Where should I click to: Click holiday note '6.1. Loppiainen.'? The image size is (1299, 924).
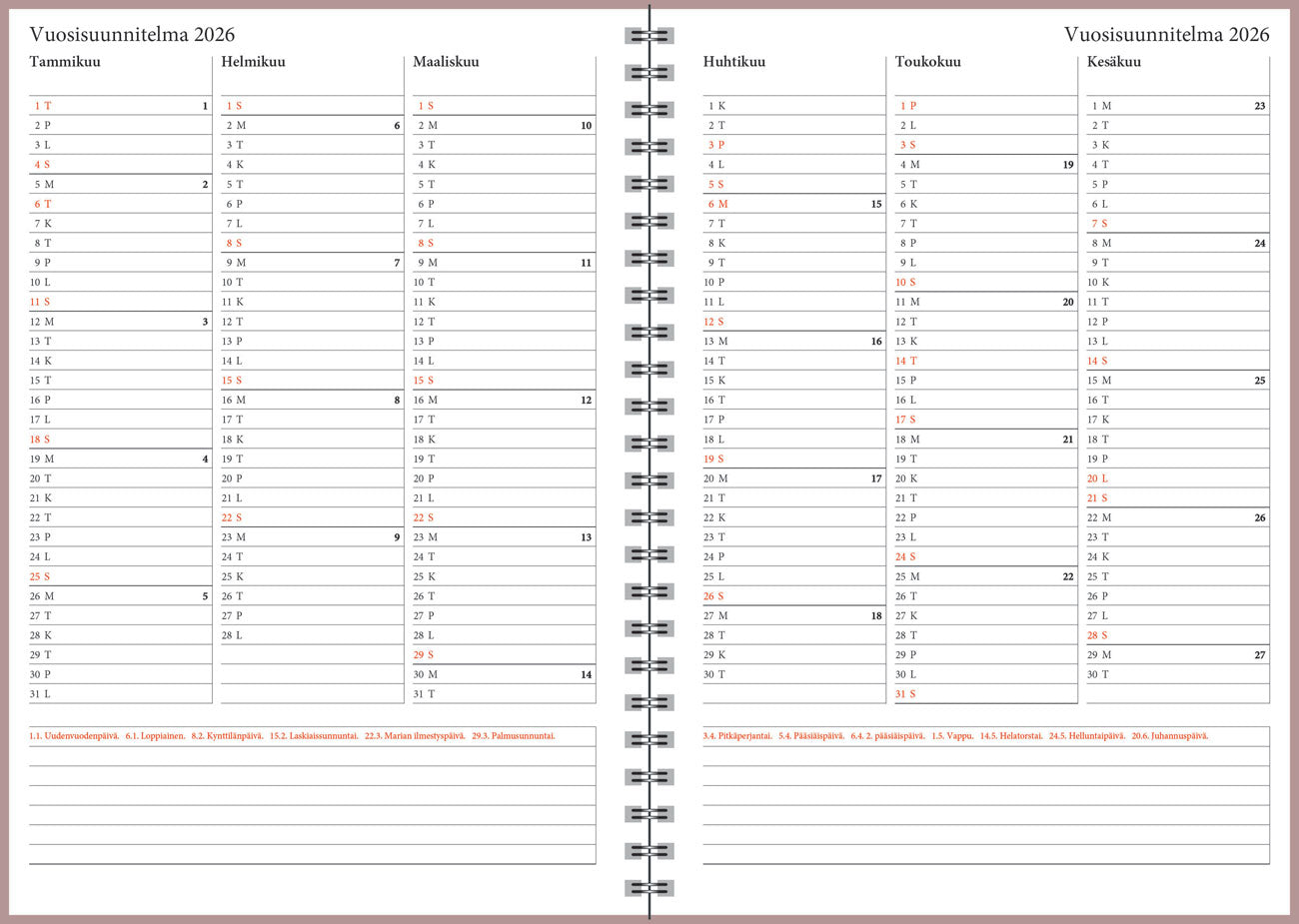155,736
